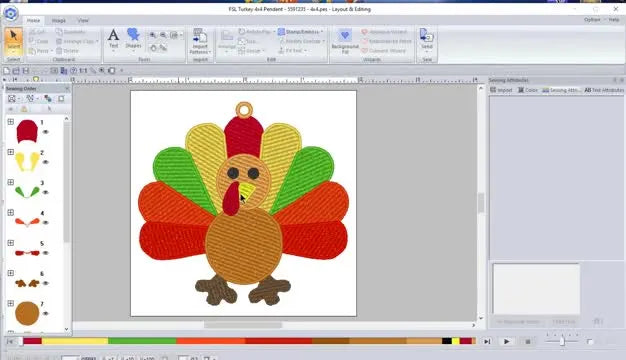
Task: Switch to the Image ribbon tab
Action: (59, 20)
